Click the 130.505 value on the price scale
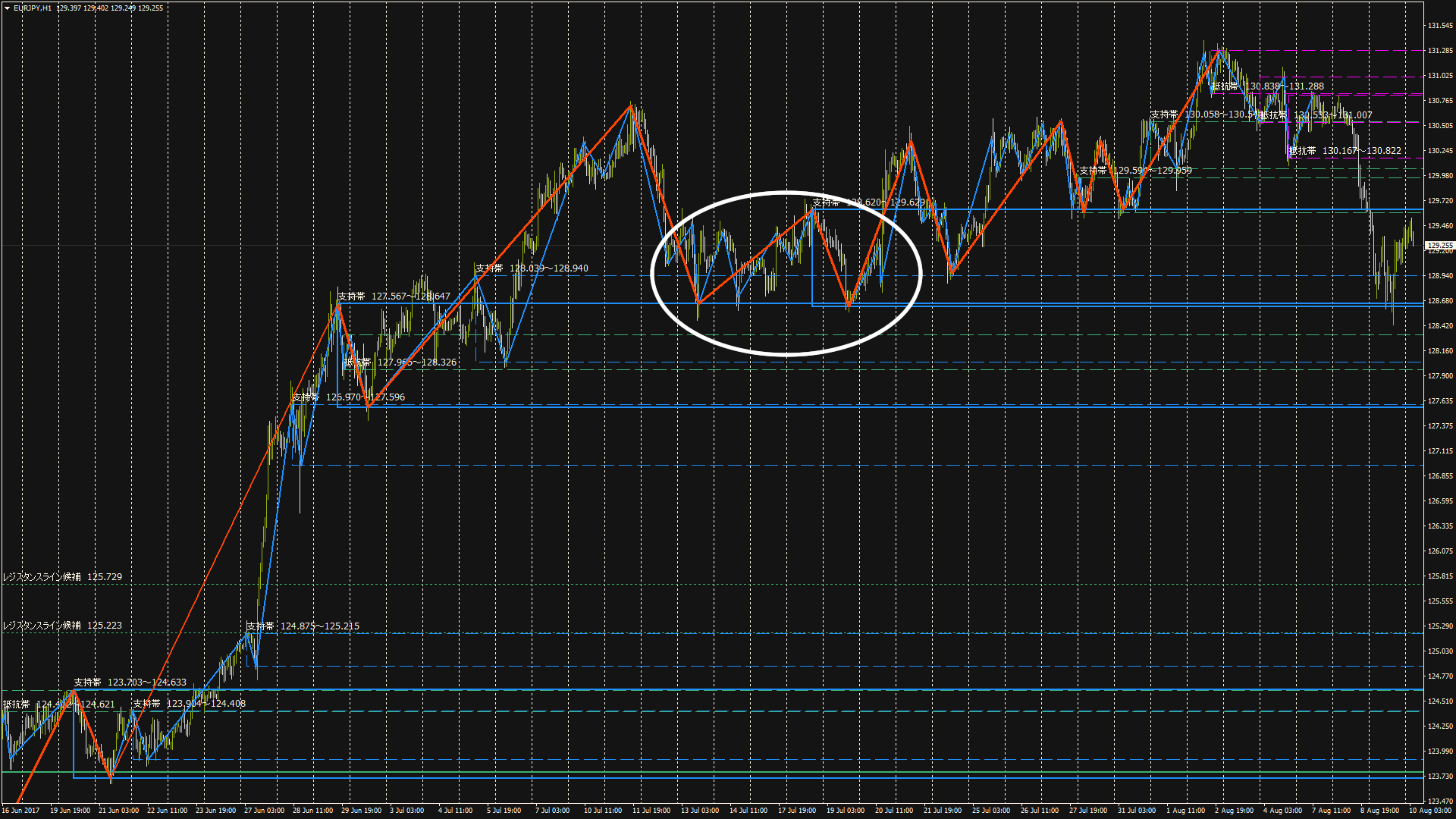1456x819 pixels. [1440, 126]
